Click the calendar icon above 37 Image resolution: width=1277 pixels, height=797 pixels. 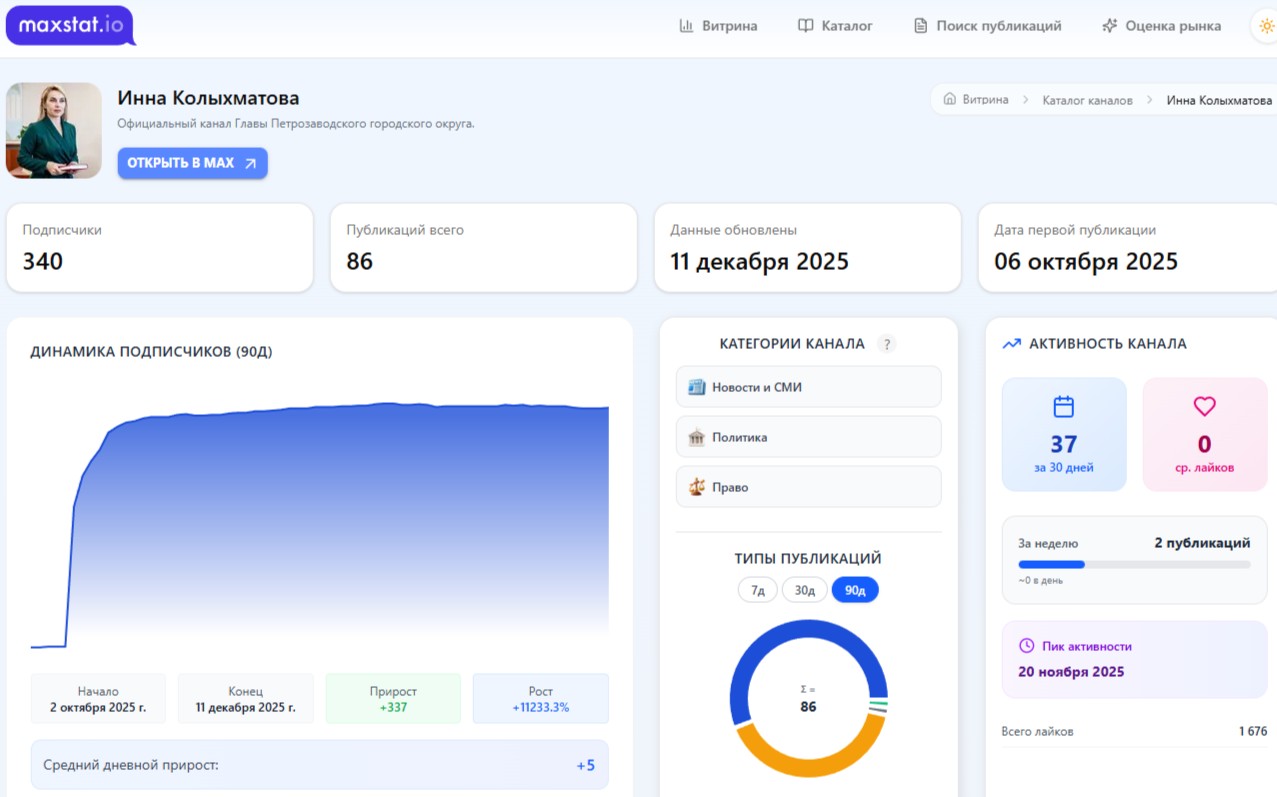click(x=1064, y=406)
